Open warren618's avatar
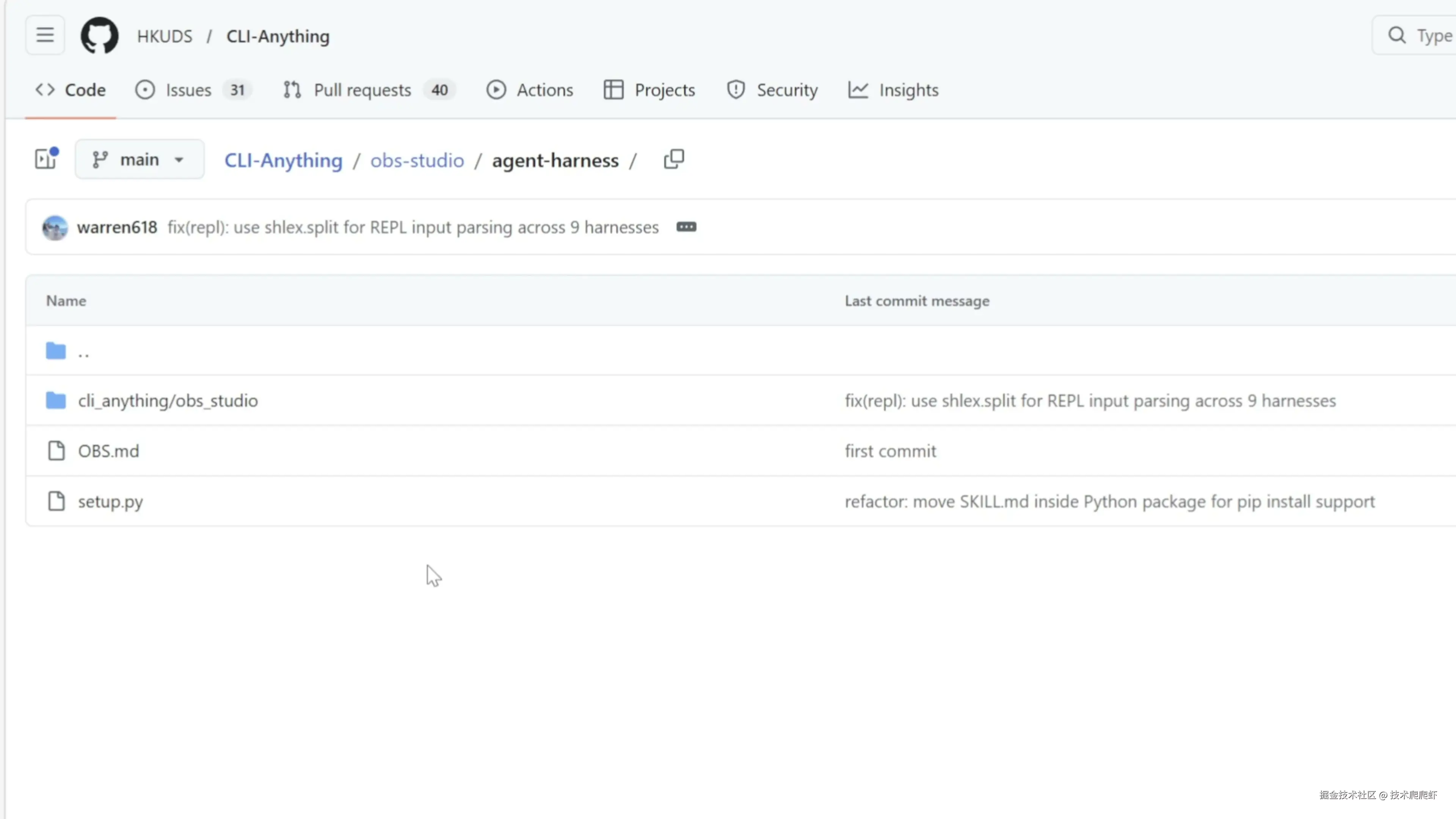 pos(55,228)
